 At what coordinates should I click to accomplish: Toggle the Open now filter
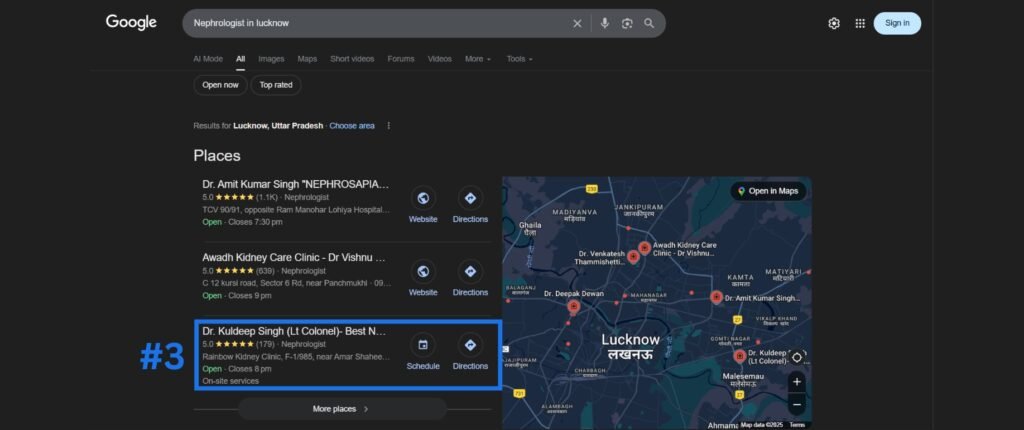click(220, 85)
